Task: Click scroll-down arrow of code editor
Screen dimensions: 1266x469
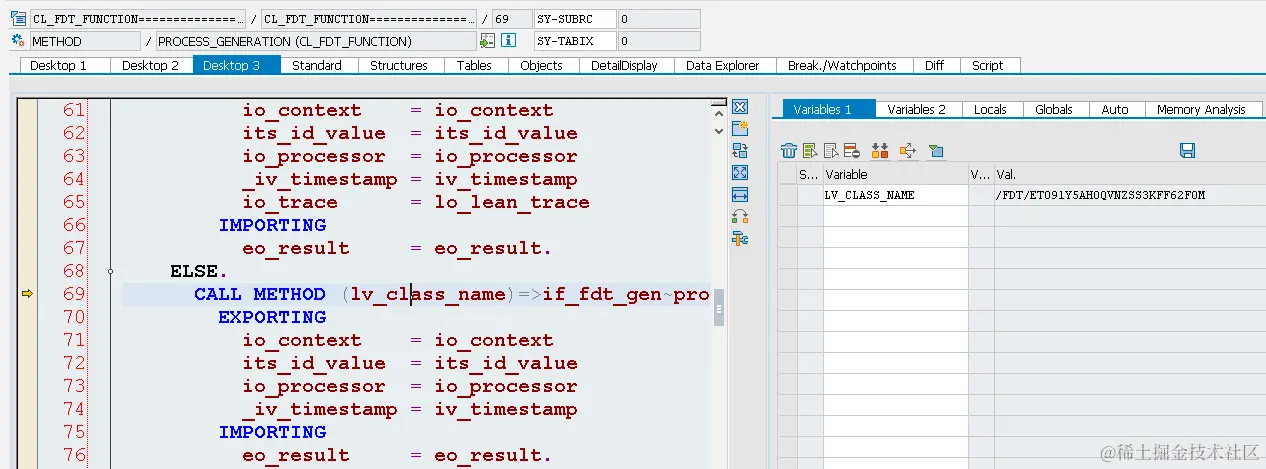Action: pyautogui.click(x=718, y=130)
